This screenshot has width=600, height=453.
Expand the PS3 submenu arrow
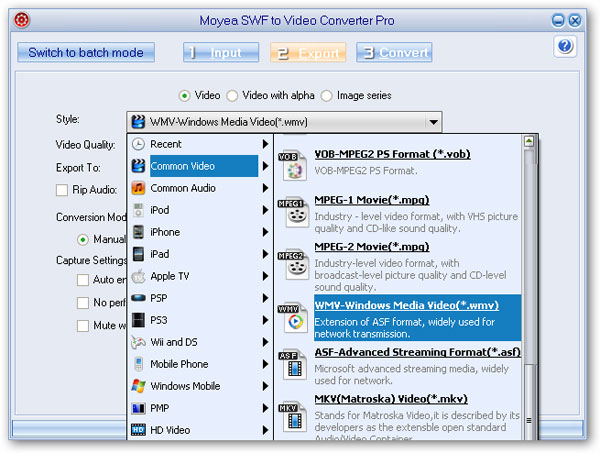point(265,320)
